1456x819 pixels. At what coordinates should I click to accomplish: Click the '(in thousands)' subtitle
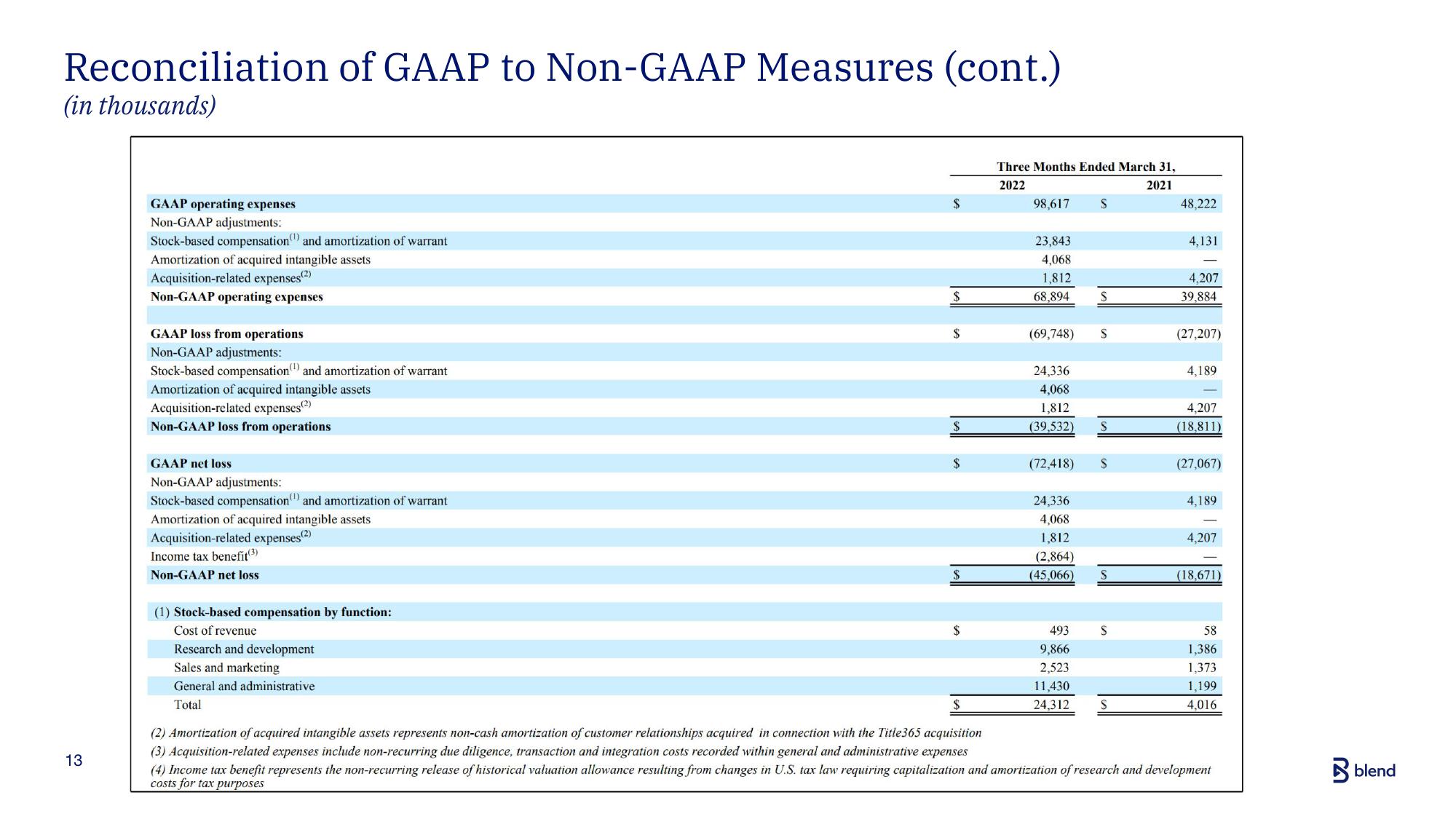(x=140, y=106)
